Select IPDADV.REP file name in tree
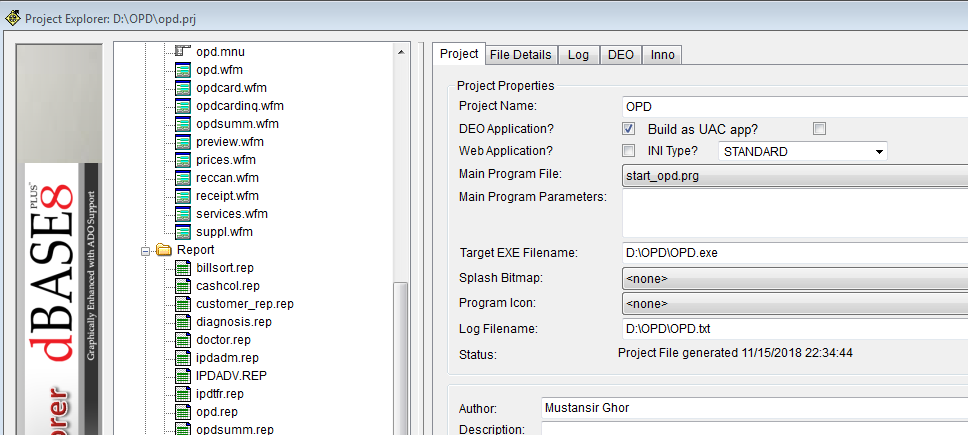 [232, 376]
